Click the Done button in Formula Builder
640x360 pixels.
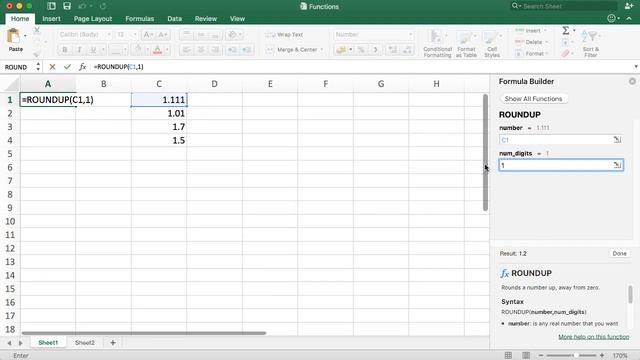[x=619, y=253]
